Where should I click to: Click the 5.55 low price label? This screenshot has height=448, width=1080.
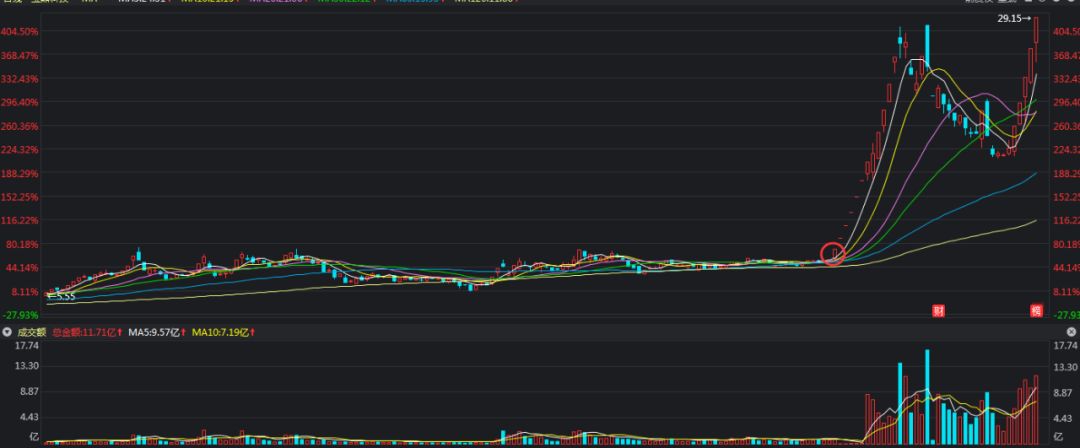(x=63, y=297)
